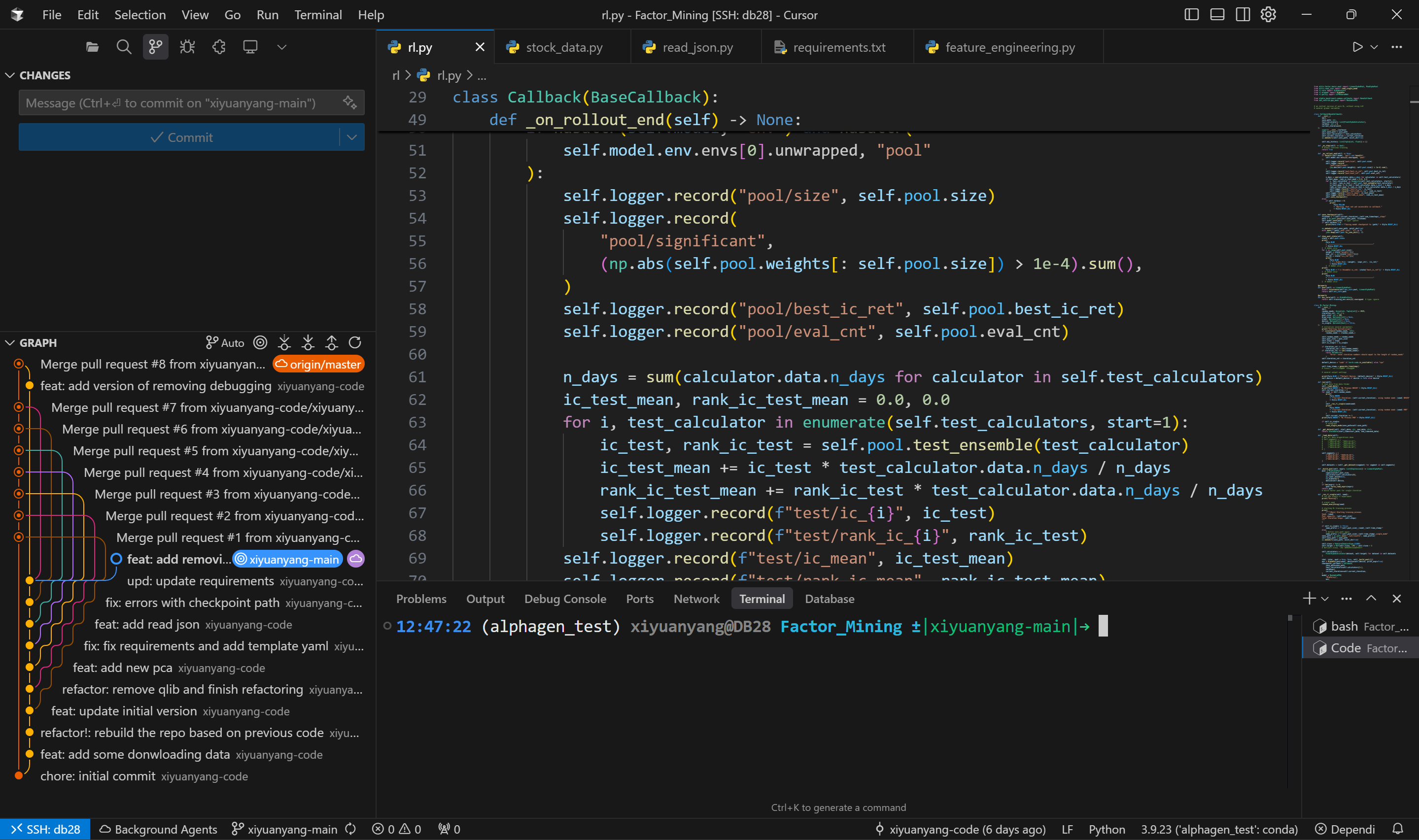Select commit 'feat: add new pca'

click(x=188, y=668)
